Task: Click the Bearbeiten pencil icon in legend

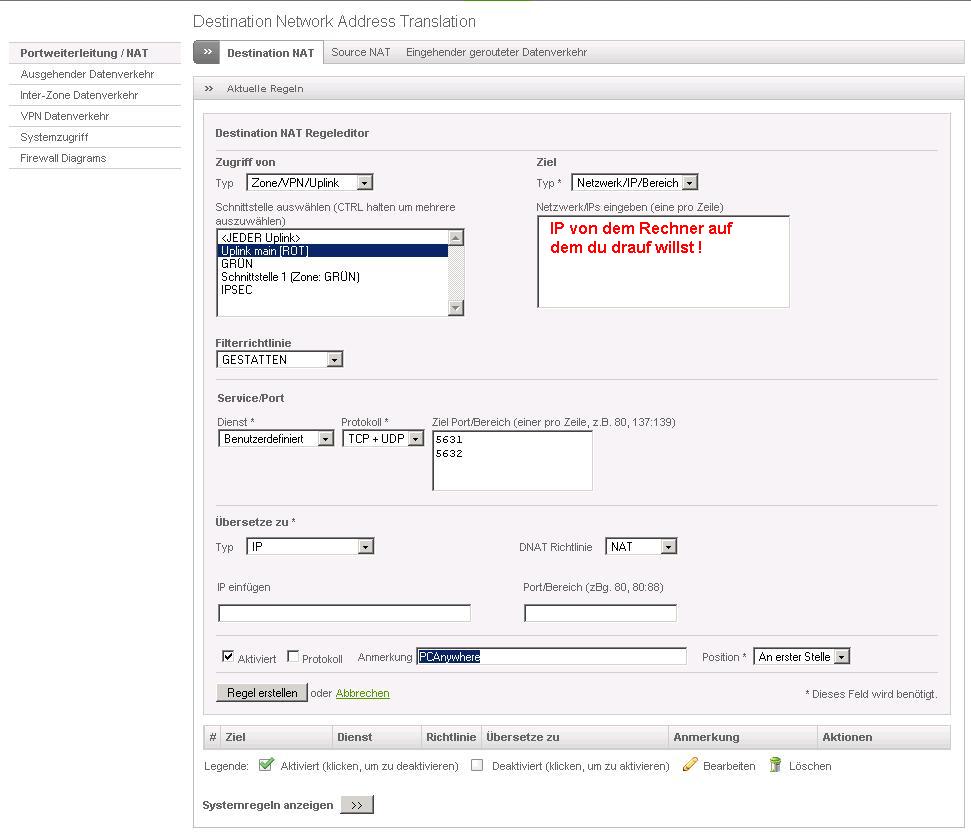Action: click(690, 765)
